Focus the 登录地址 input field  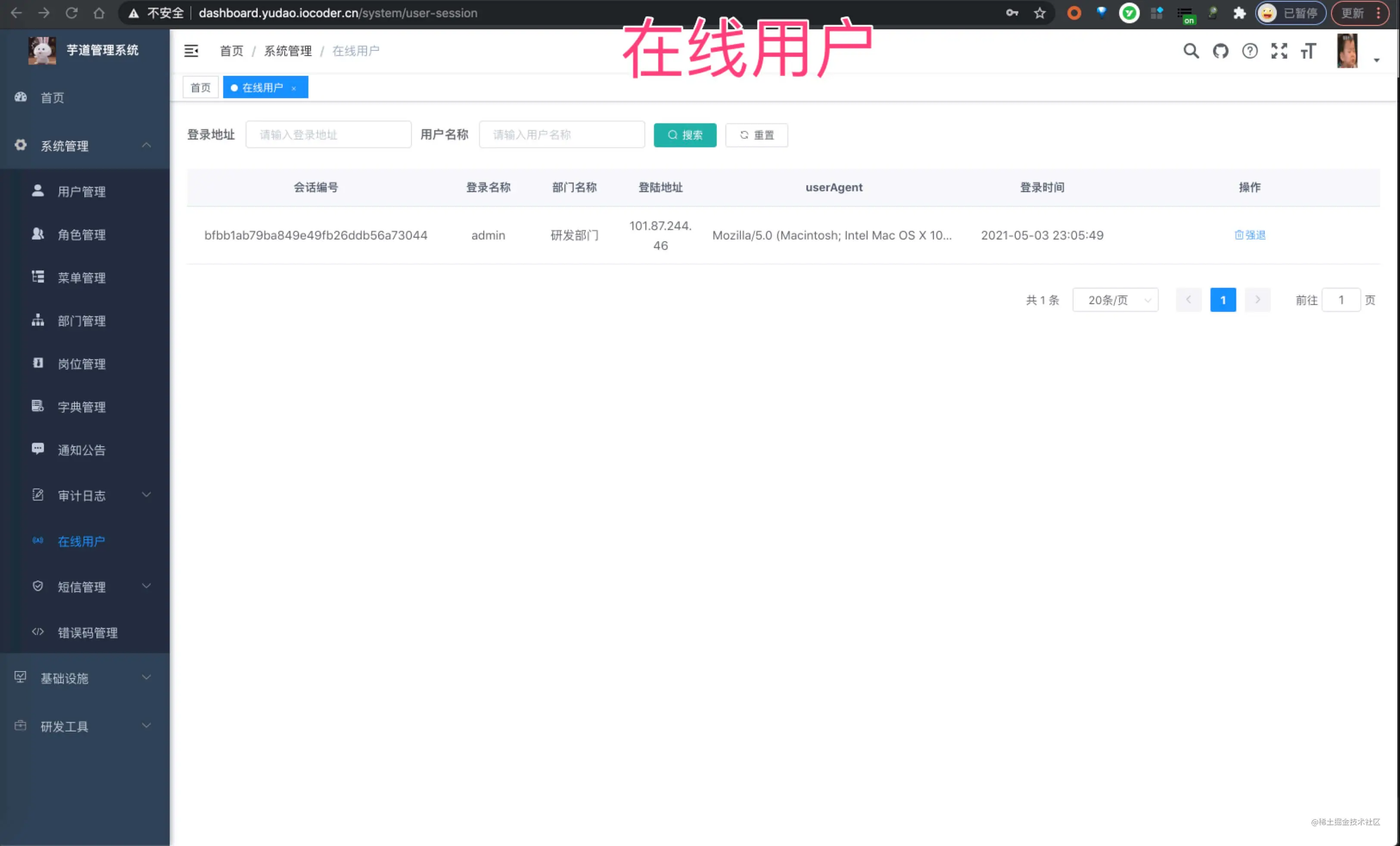(x=328, y=135)
